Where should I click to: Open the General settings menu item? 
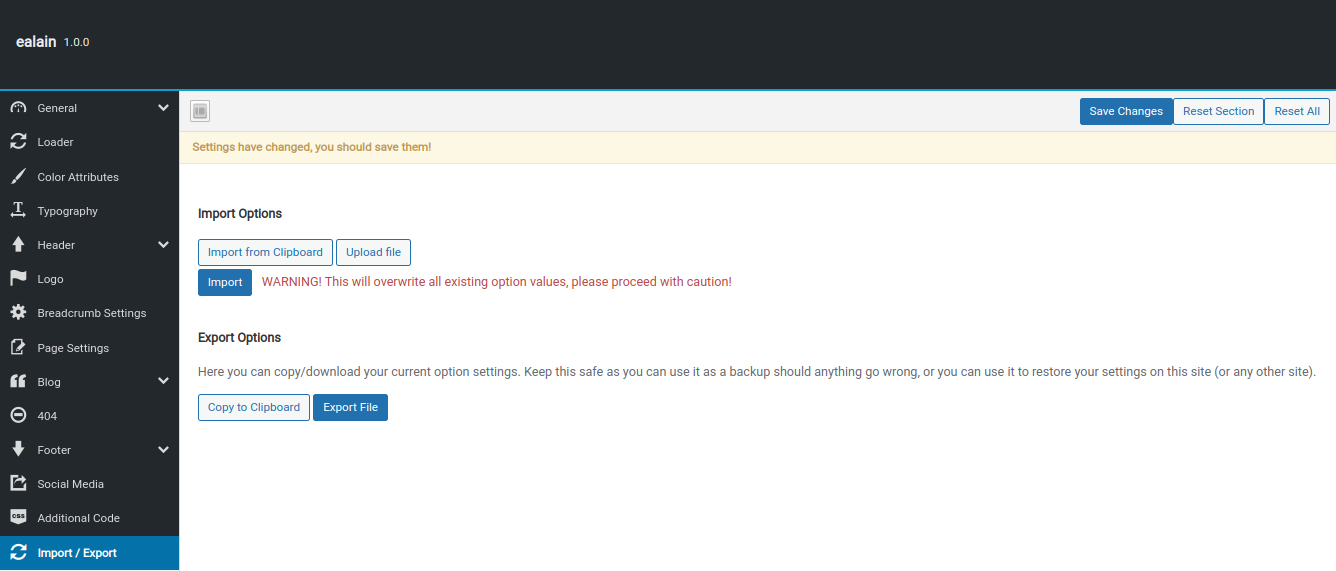89,108
